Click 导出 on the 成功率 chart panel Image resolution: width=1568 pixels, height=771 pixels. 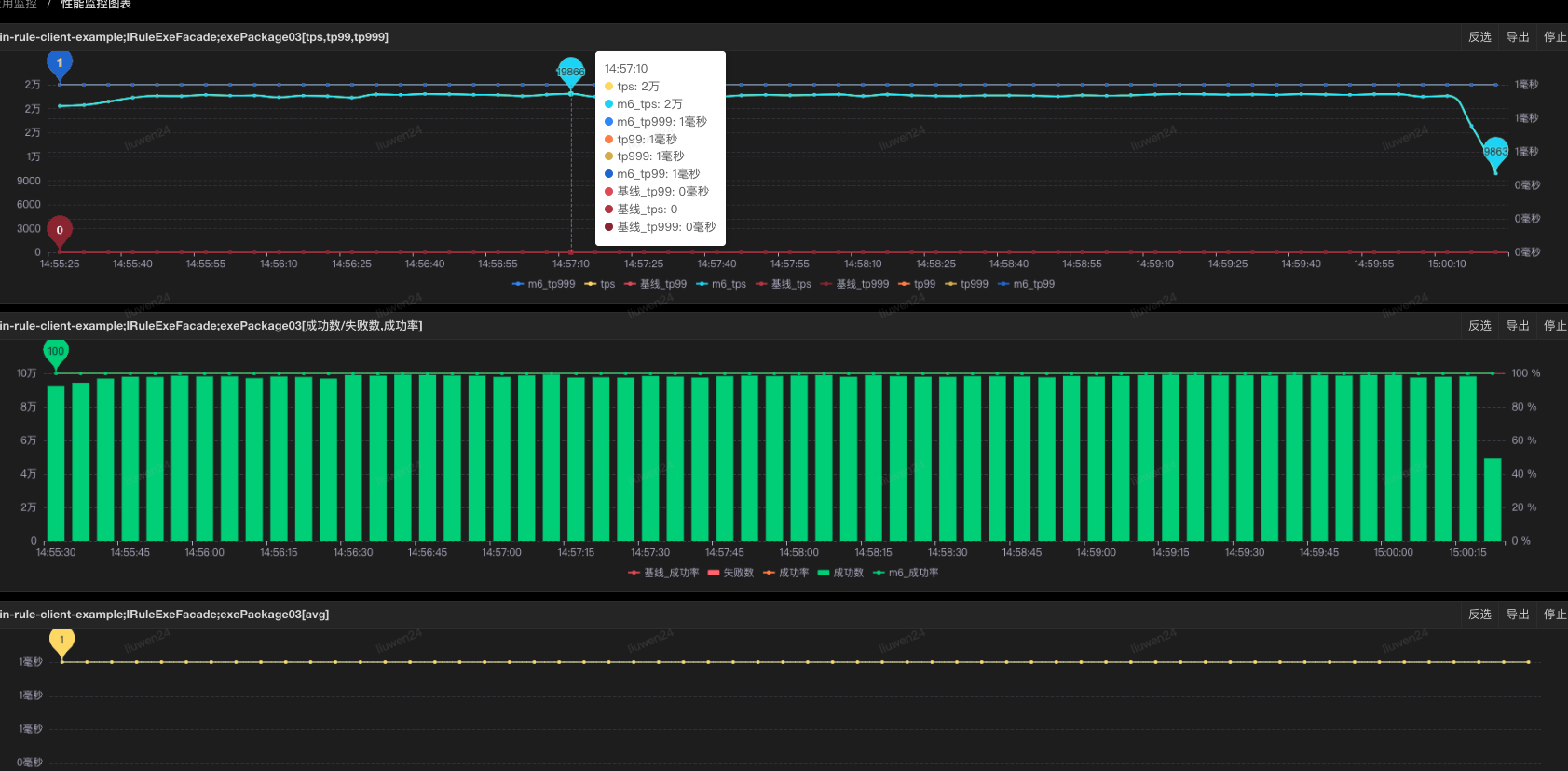[1518, 326]
